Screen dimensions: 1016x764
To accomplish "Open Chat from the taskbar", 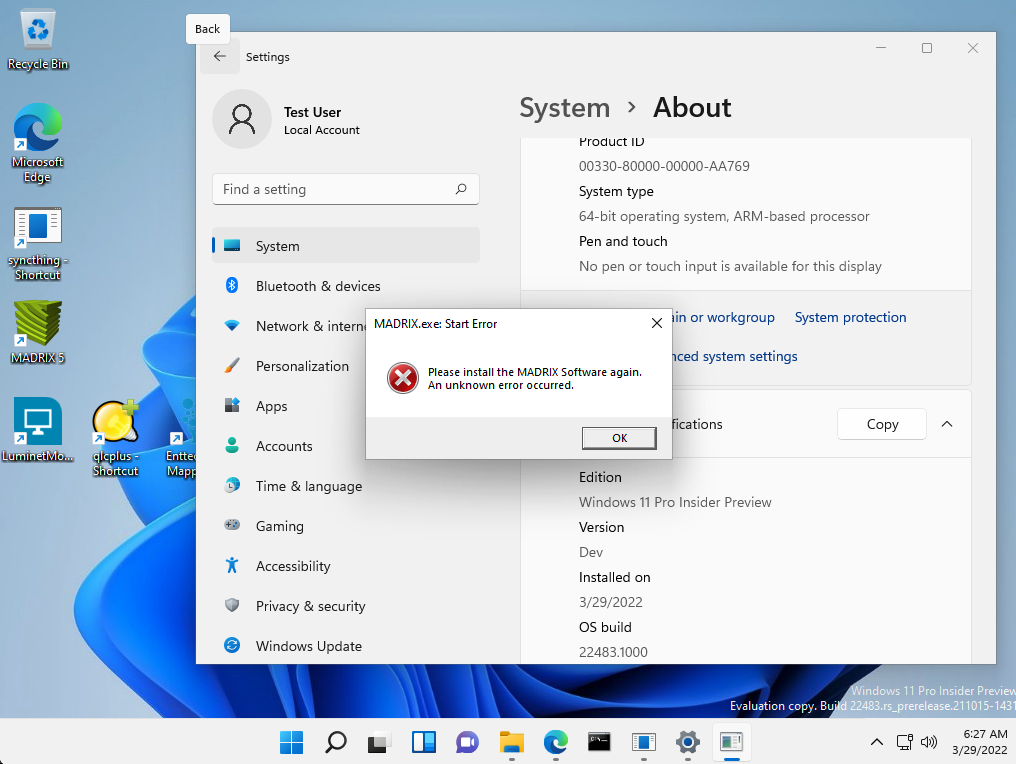I will pyautogui.click(x=467, y=742).
